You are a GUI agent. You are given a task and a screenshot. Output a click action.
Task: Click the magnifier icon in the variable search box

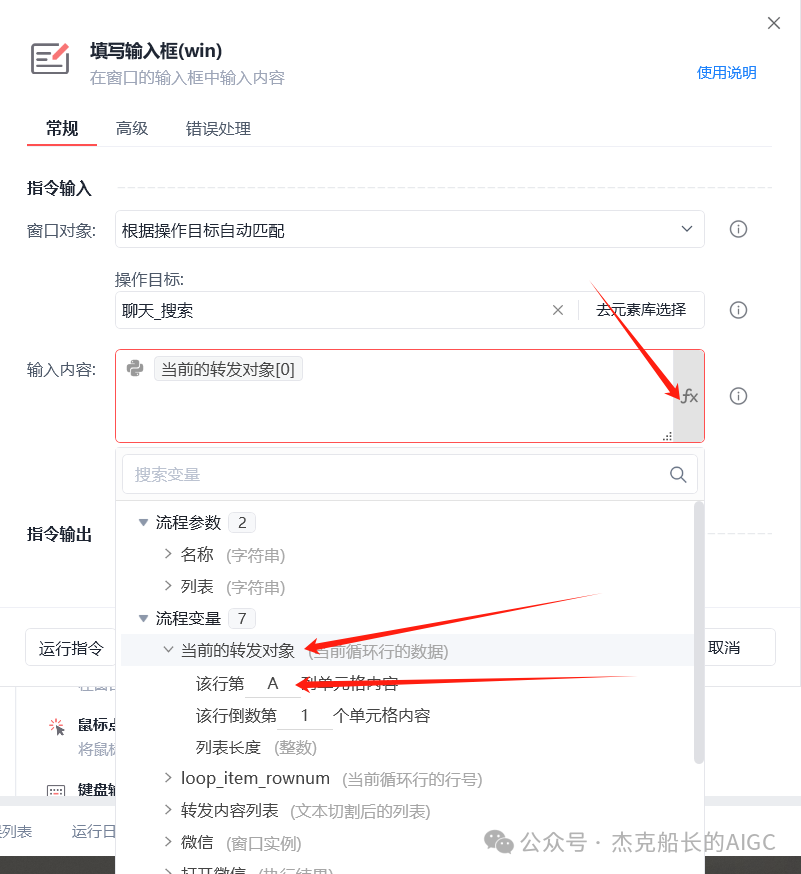pos(677,474)
